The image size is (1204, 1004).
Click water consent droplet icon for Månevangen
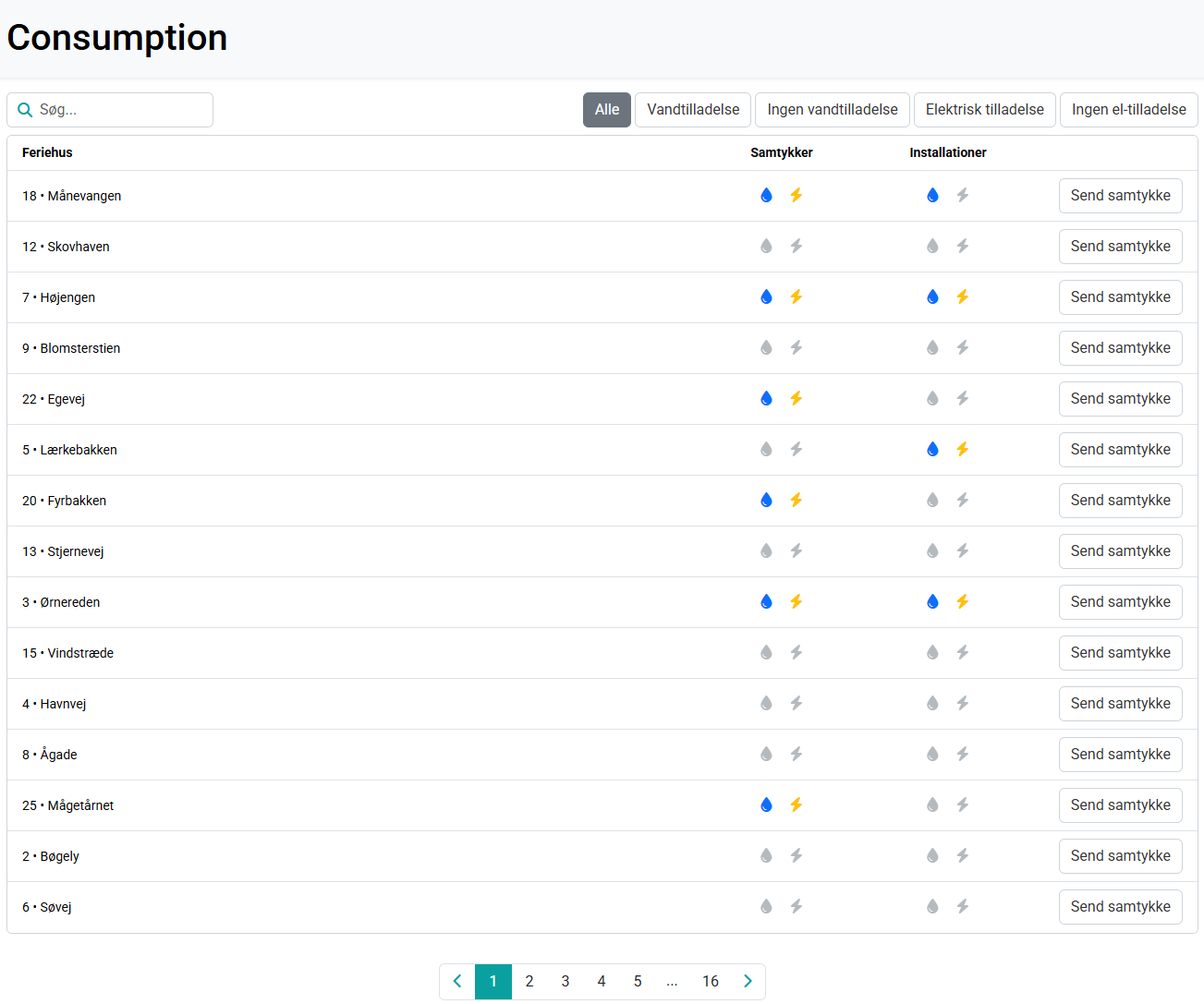click(766, 195)
